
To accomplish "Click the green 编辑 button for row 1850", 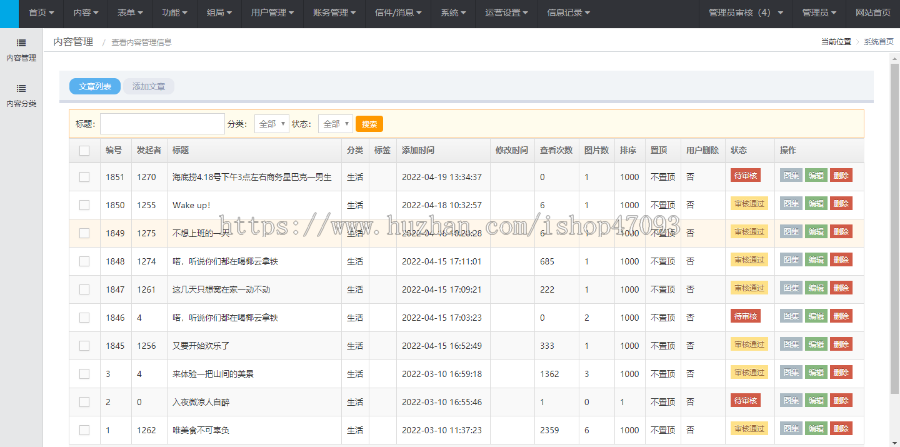I will (x=816, y=204).
